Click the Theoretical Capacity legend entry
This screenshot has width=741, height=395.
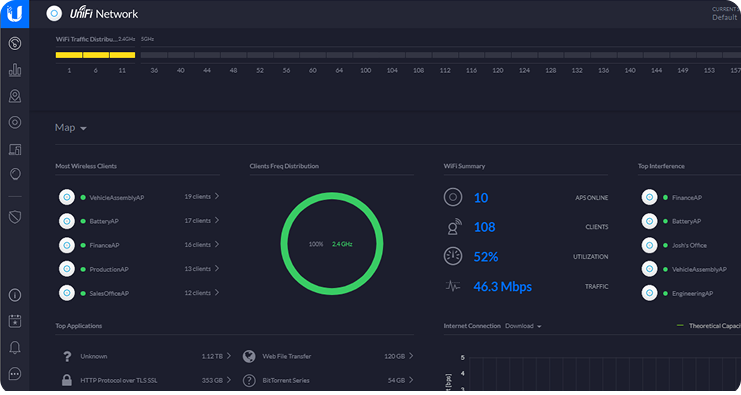coord(709,326)
